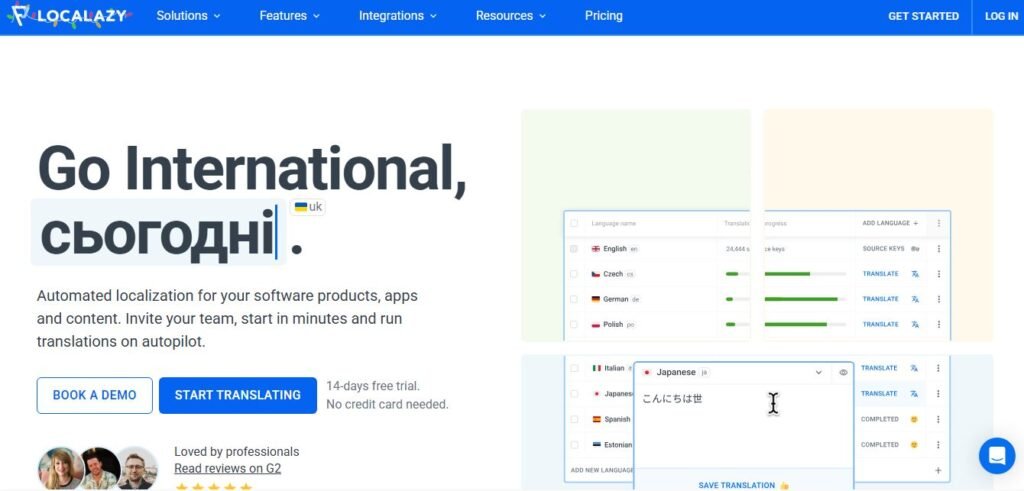Expand the Japanese language dropdown chevron
Viewport: 1024px width, 491px height.
tap(818, 372)
